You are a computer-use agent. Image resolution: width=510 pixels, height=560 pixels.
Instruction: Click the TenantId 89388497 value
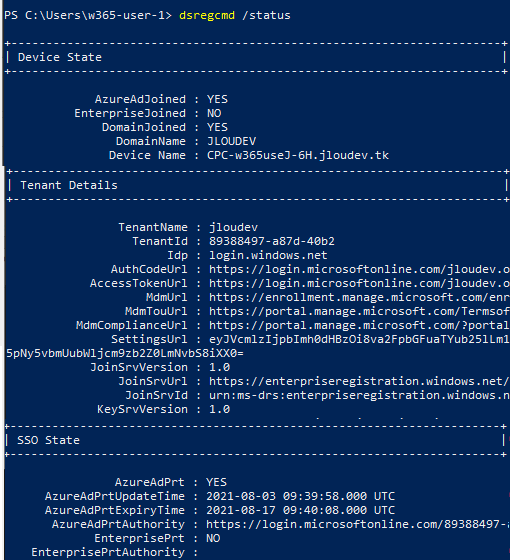point(272,241)
